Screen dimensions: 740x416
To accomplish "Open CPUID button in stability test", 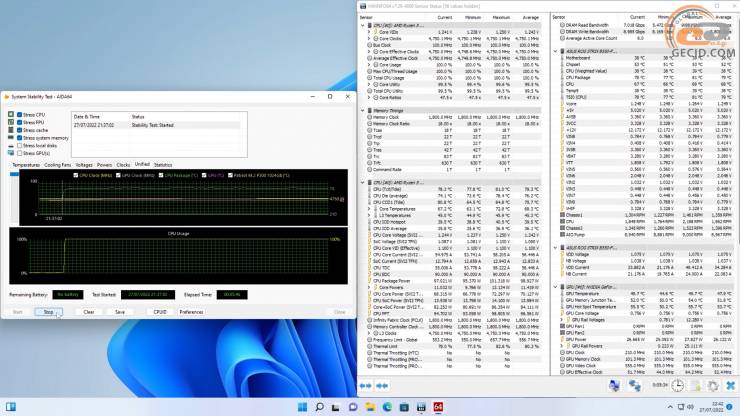I will click(160, 312).
